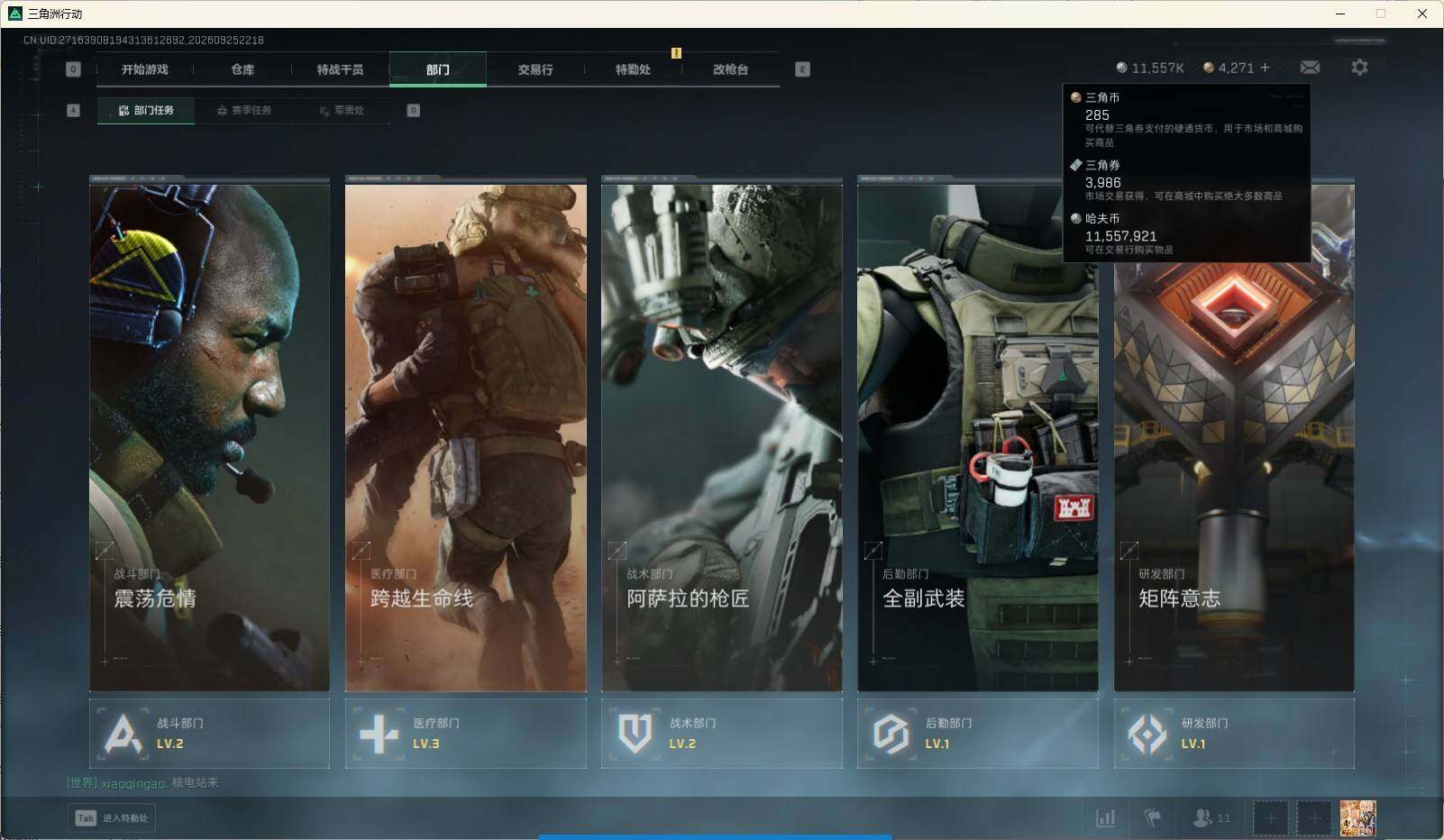Click plus icon to add currency

point(1265,68)
